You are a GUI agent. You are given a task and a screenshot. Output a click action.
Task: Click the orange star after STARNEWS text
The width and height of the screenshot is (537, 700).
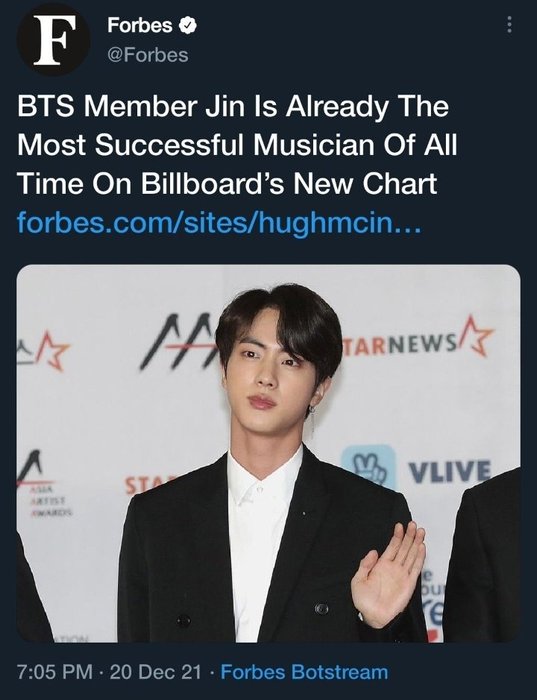(476, 336)
